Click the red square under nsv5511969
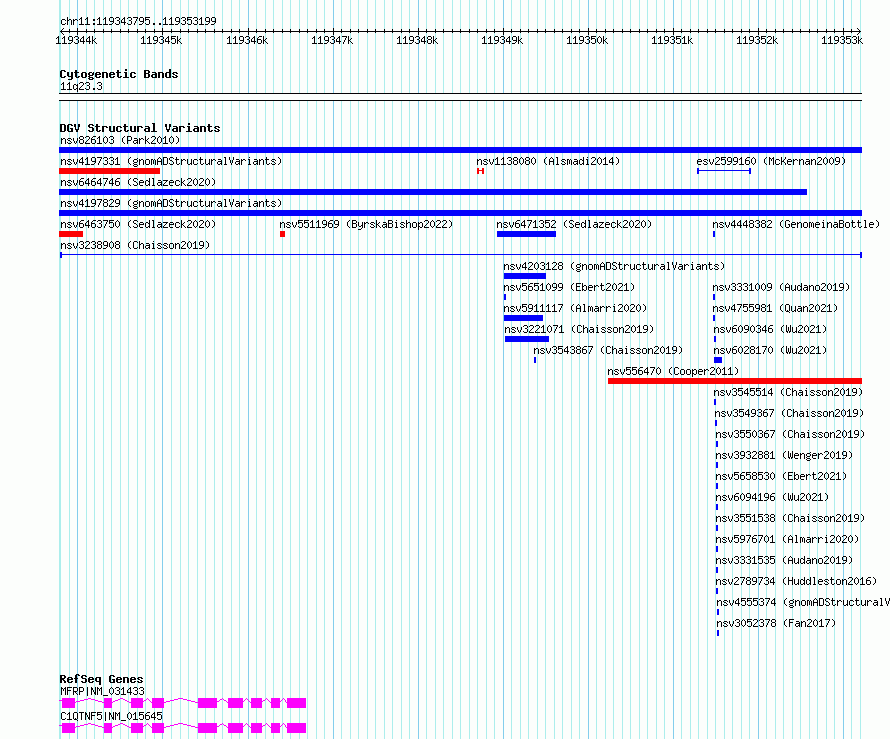Viewport: 890px width, 739px height. tap(283, 234)
